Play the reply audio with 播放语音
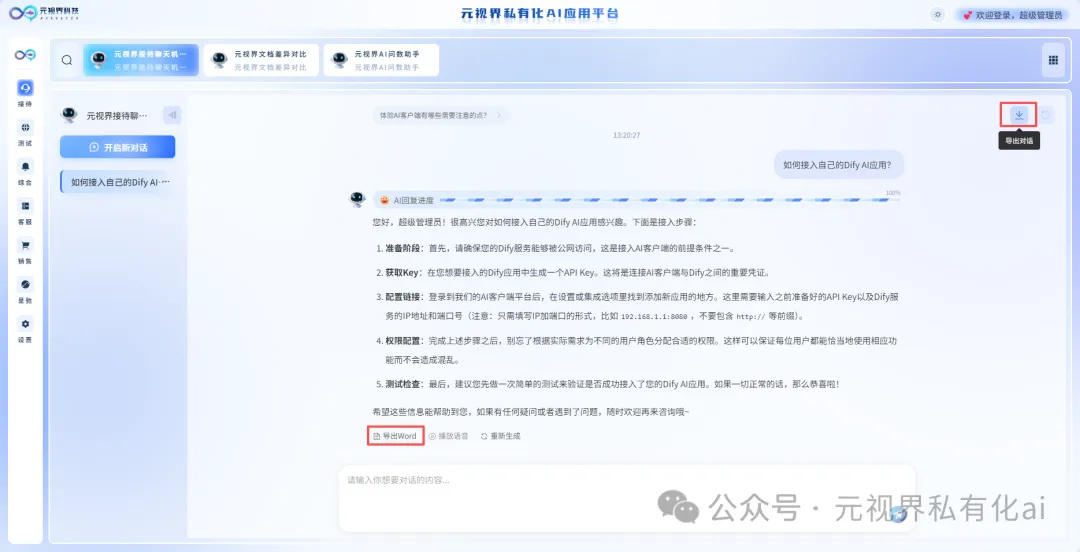Screen dimensions: 1080x552 coord(448,436)
